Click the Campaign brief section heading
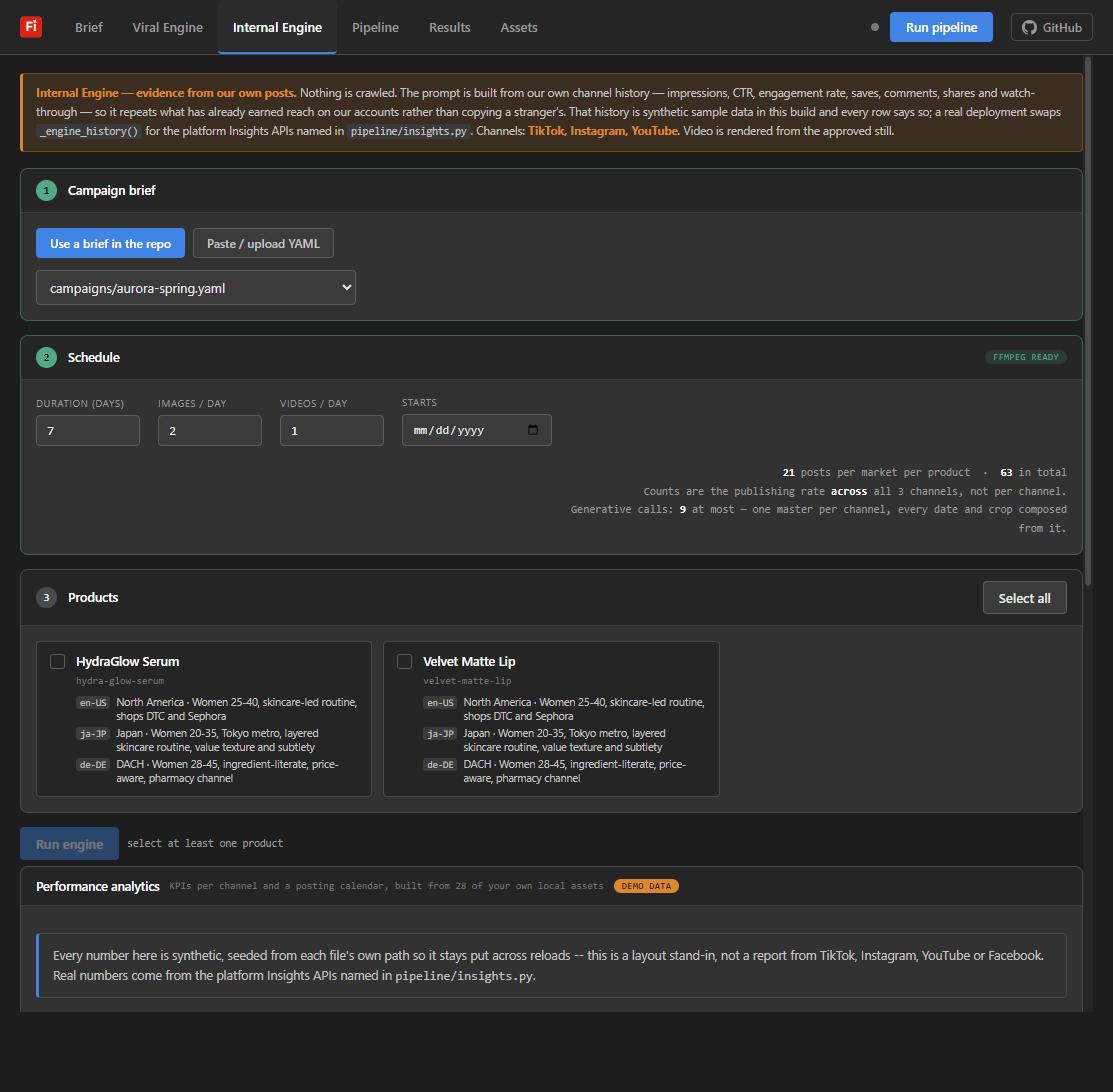The width and height of the screenshot is (1113, 1092). point(111,190)
